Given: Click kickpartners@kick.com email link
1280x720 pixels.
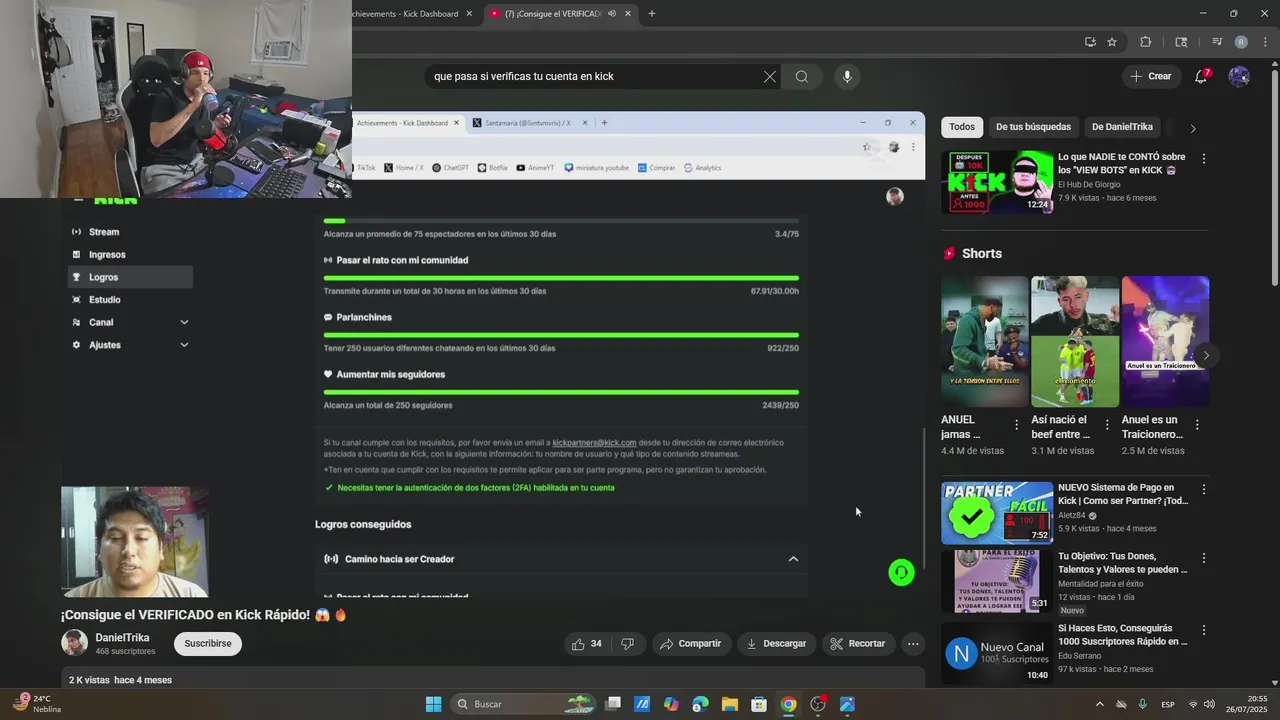Looking at the screenshot, I should pyautogui.click(x=594, y=443).
